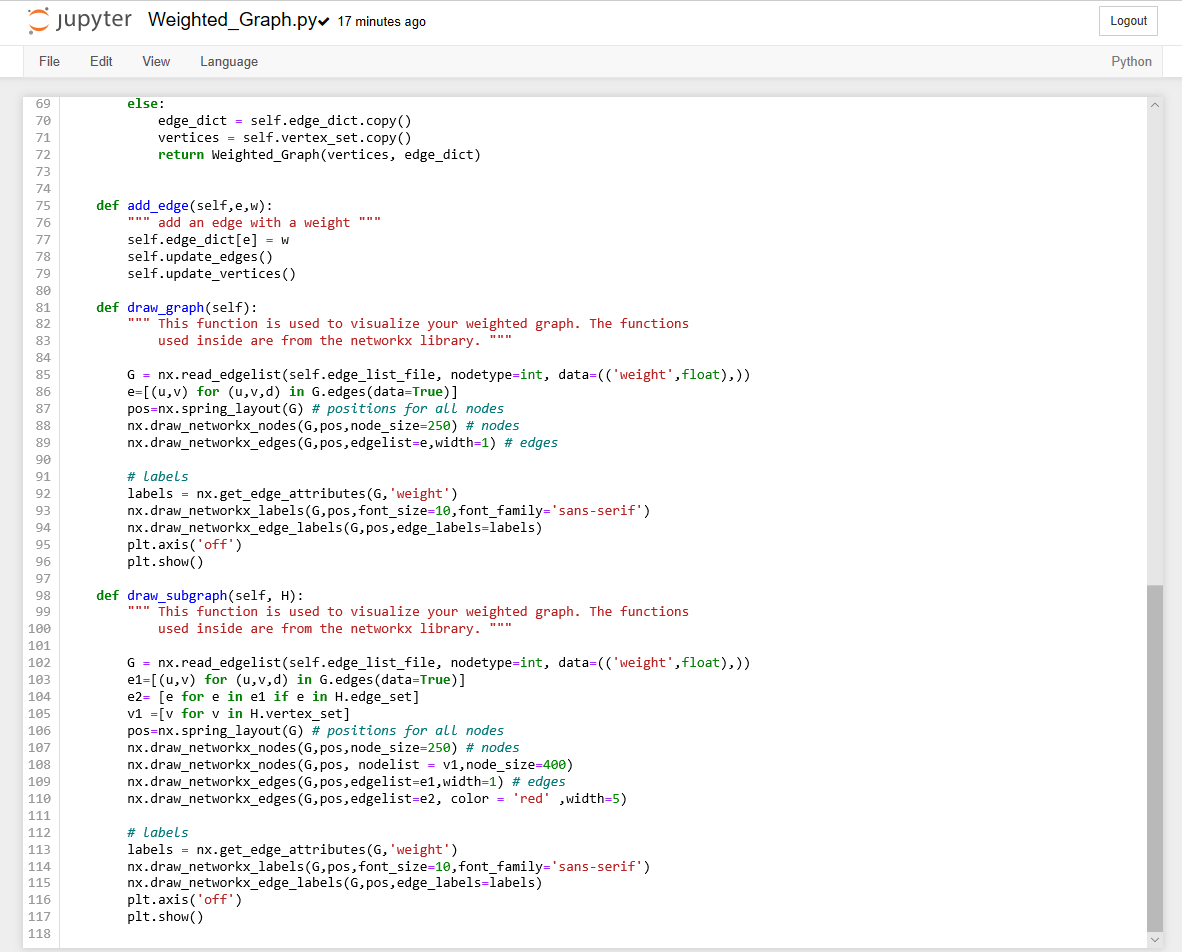Click the line containing color = 'red'
The height and width of the screenshot is (952, 1182).
coord(377,798)
